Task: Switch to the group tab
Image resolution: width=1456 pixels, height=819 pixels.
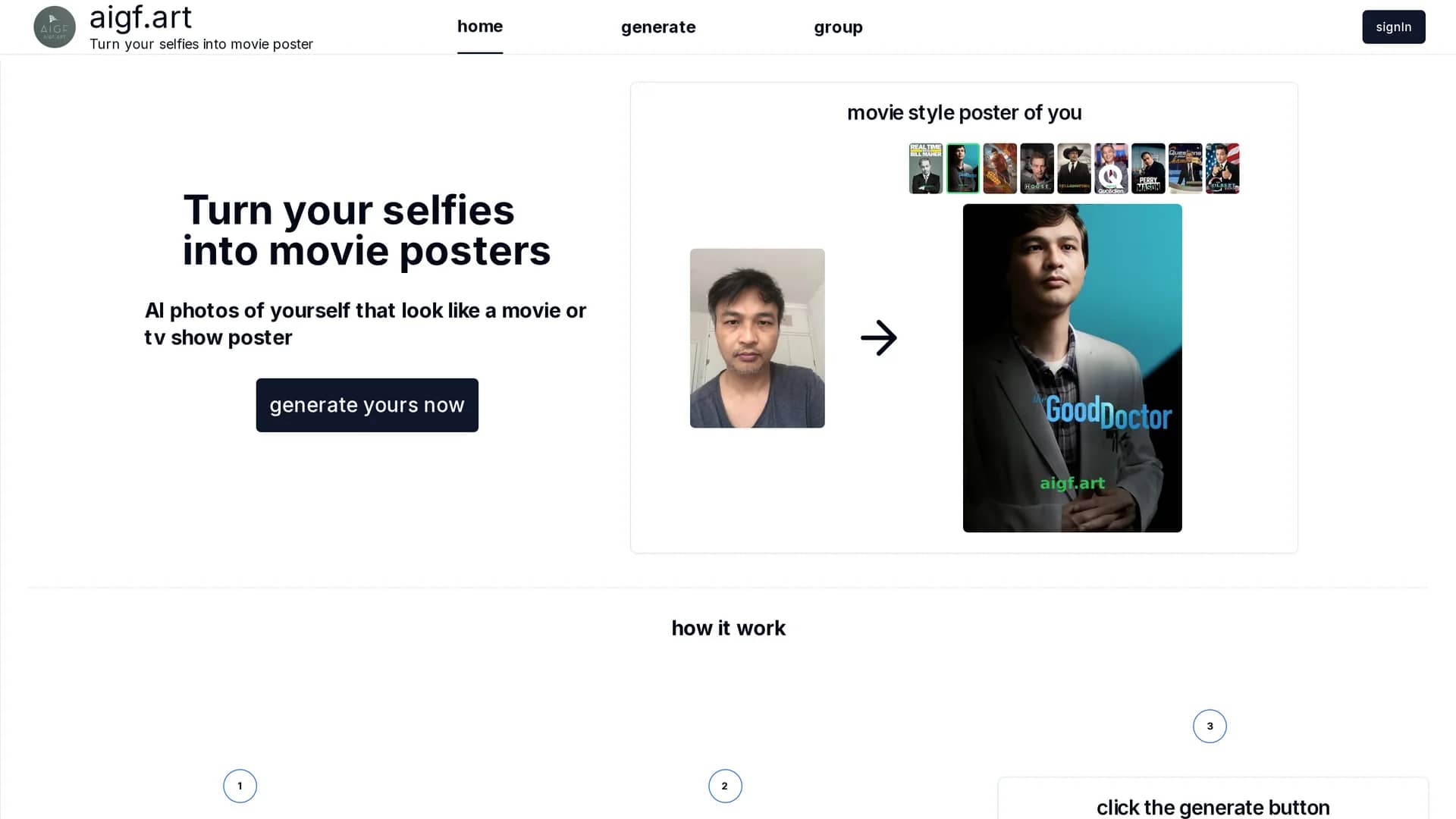Action: (838, 27)
